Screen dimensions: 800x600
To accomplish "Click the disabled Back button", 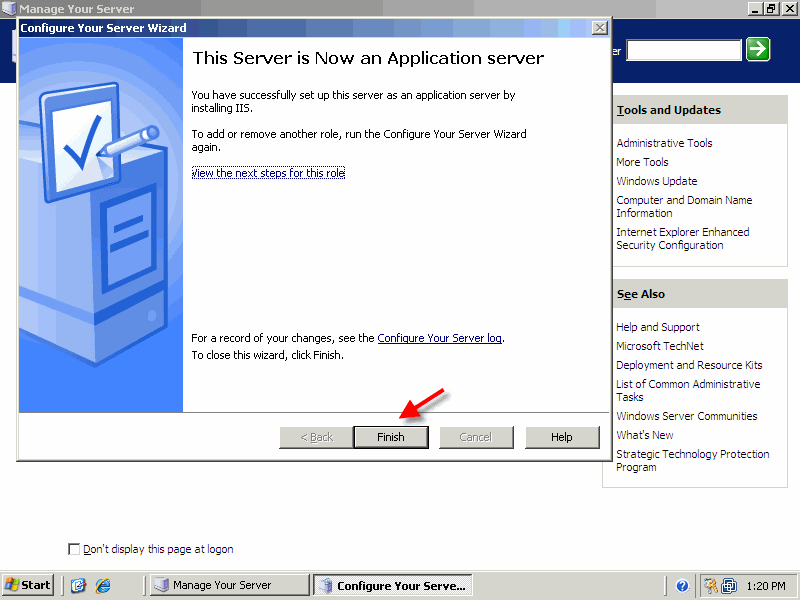I will (316, 437).
